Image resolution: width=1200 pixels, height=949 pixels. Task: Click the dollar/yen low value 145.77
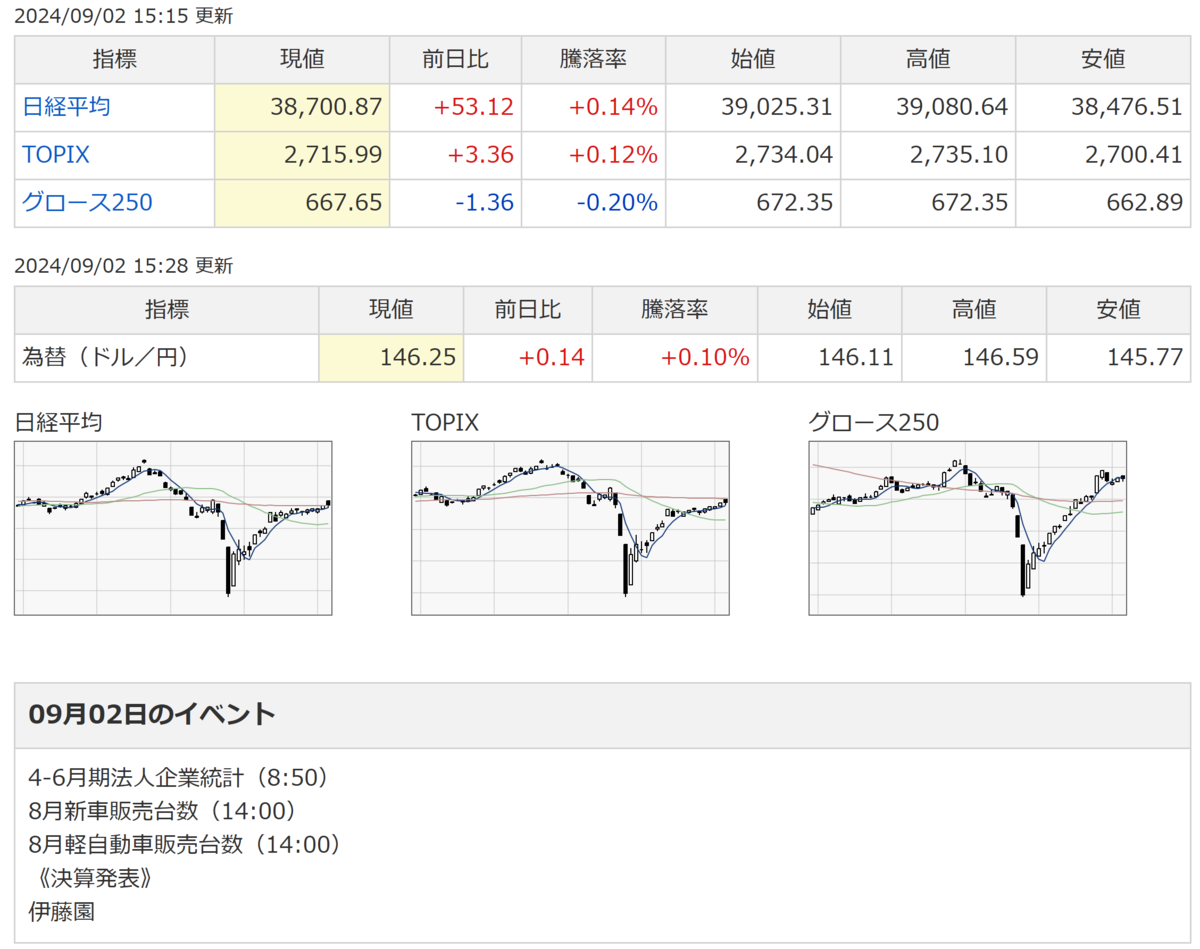pos(1145,357)
